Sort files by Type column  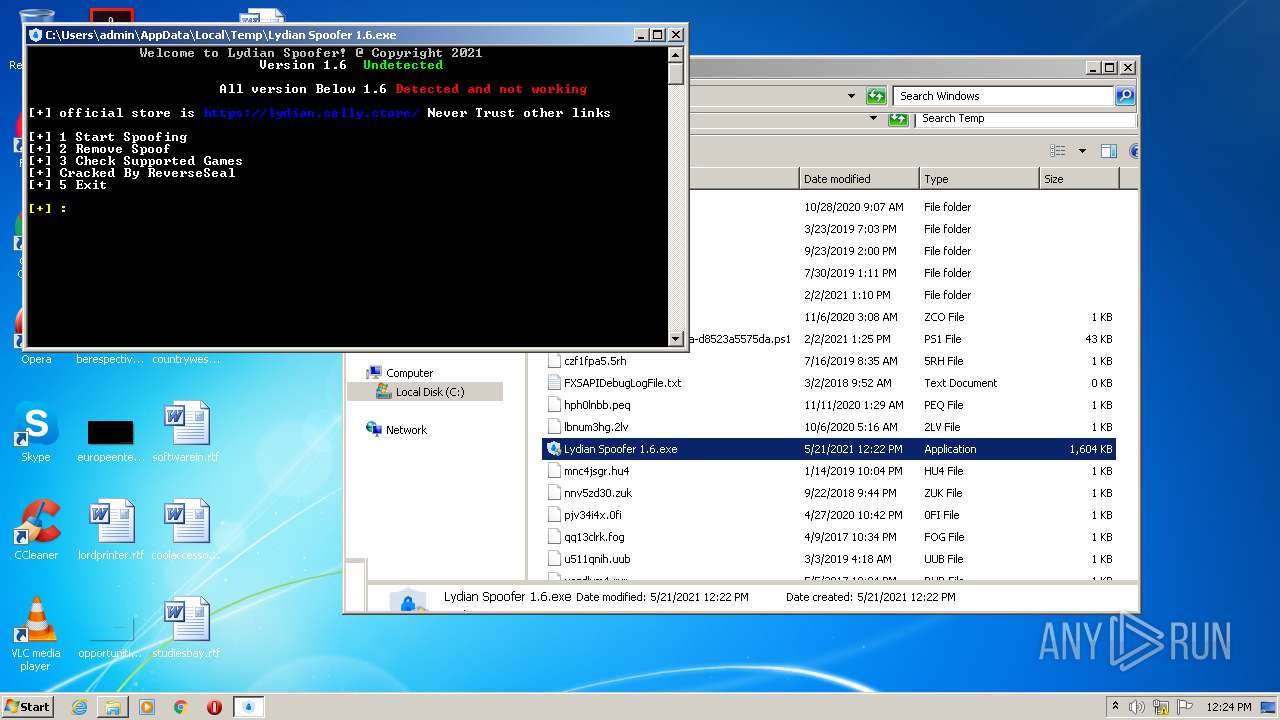click(979, 179)
